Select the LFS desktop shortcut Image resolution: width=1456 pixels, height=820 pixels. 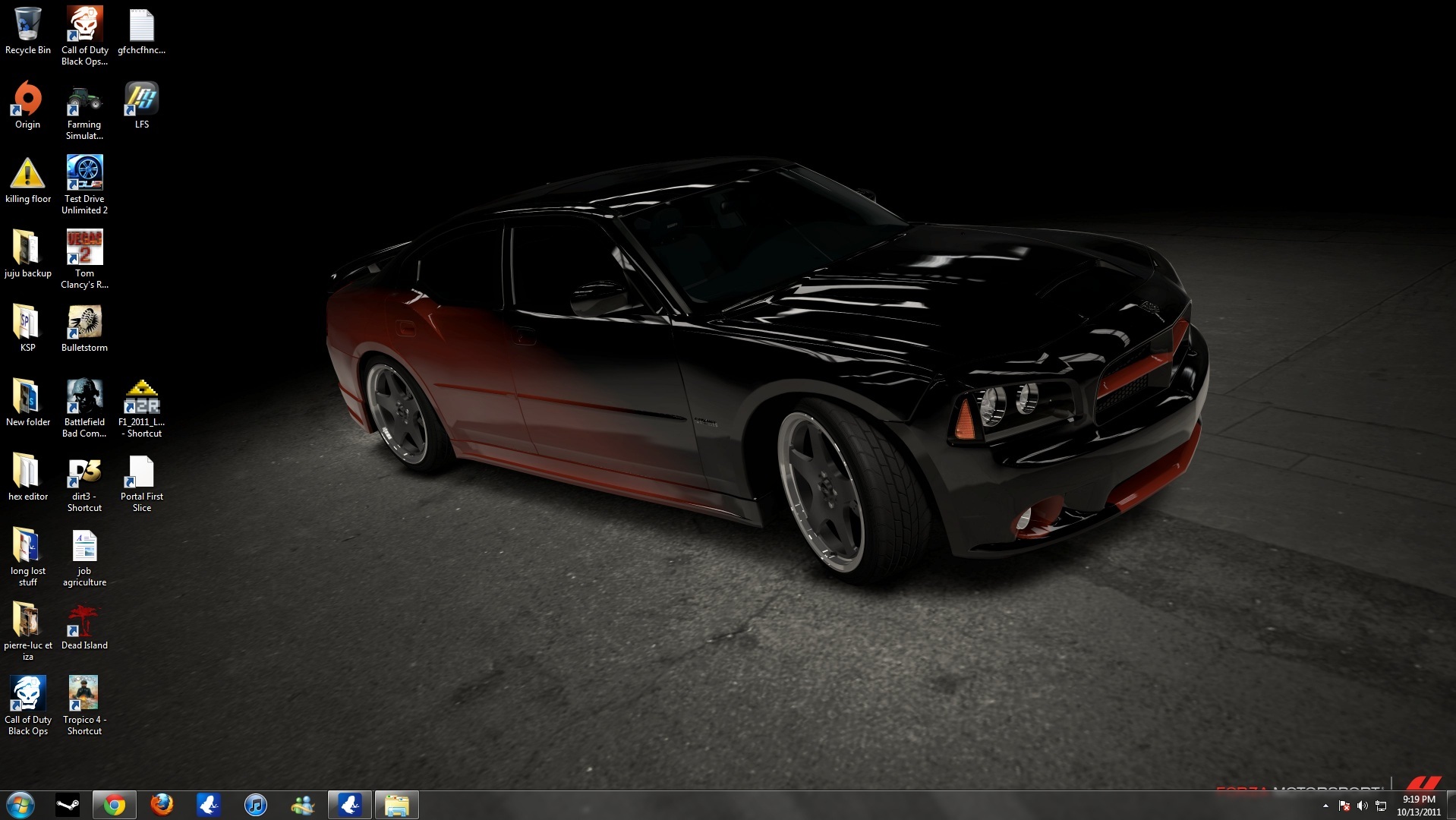tap(141, 106)
